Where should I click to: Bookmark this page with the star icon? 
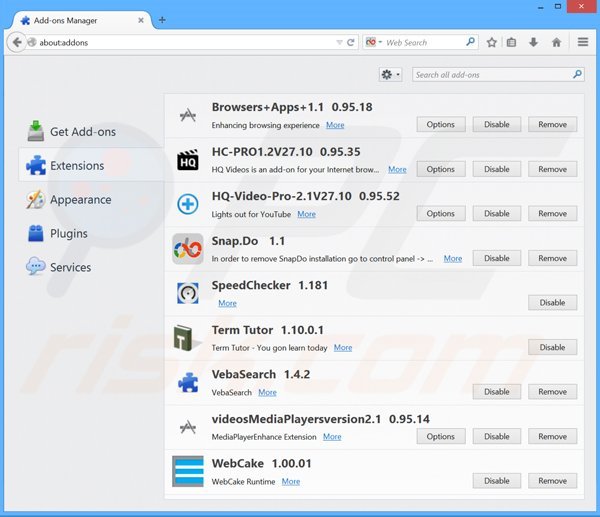pos(492,42)
